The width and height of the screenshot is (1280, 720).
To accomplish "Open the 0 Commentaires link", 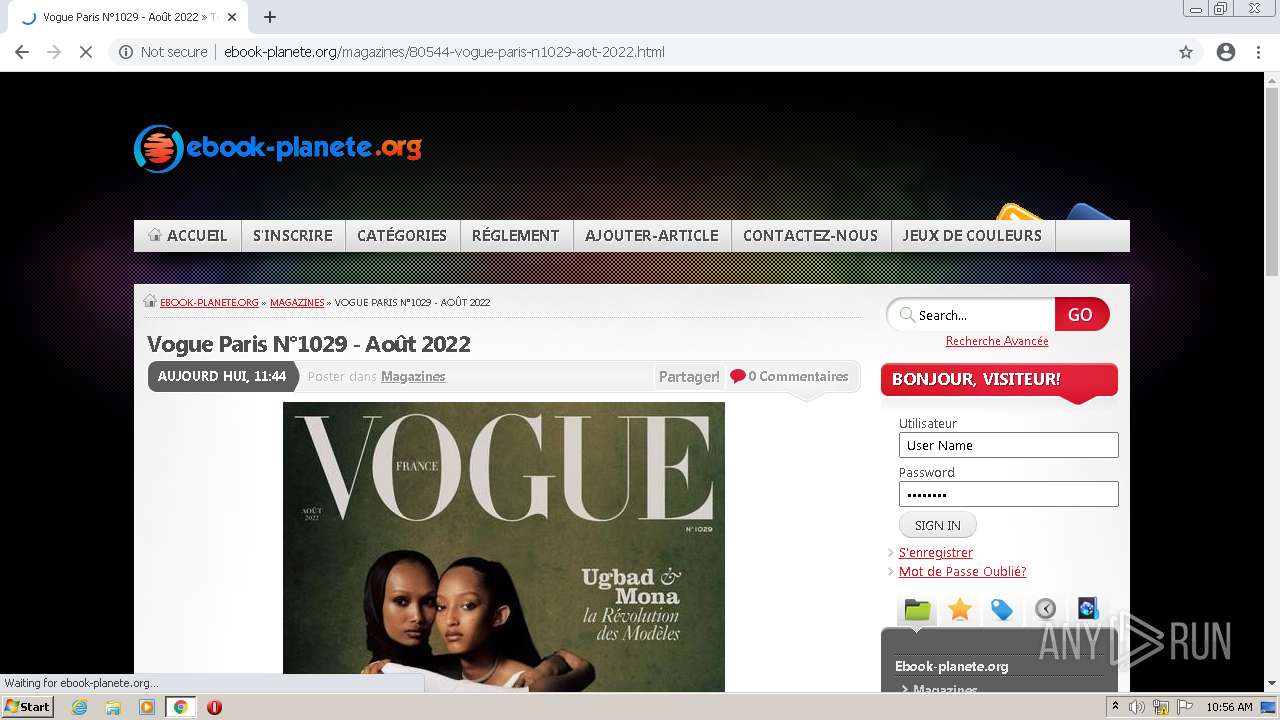I will 798,377.
